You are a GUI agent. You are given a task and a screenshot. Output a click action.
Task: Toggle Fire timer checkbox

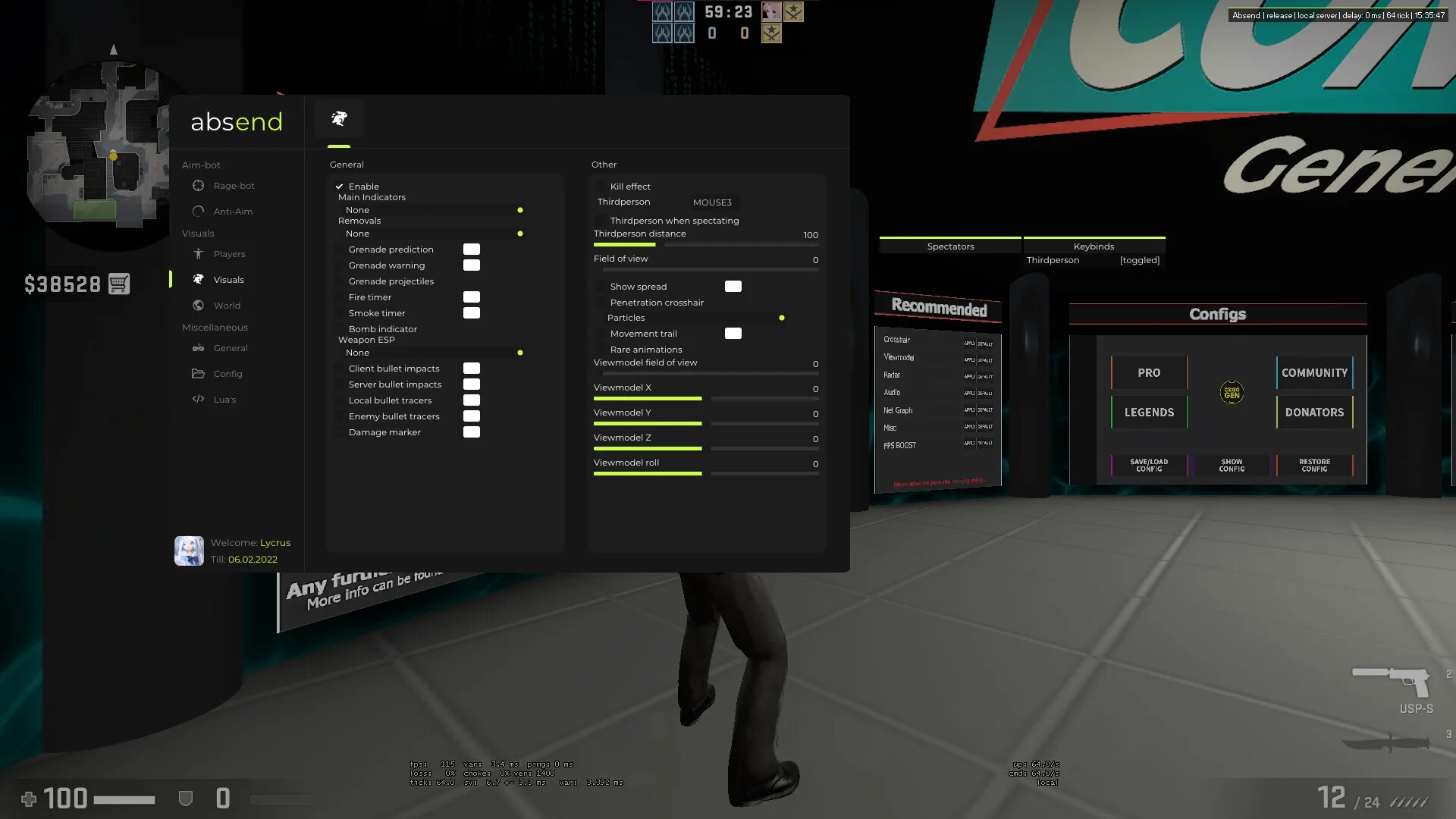tap(340, 297)
